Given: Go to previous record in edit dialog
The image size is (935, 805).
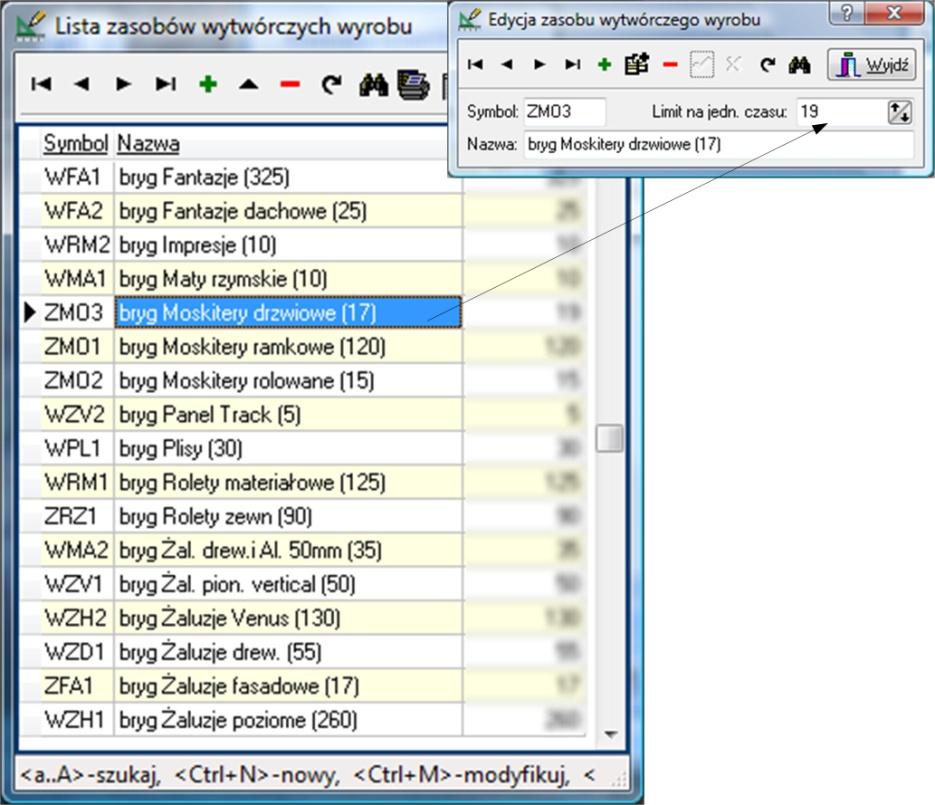Looking at the screenshot, I should [x=507, y=64].
